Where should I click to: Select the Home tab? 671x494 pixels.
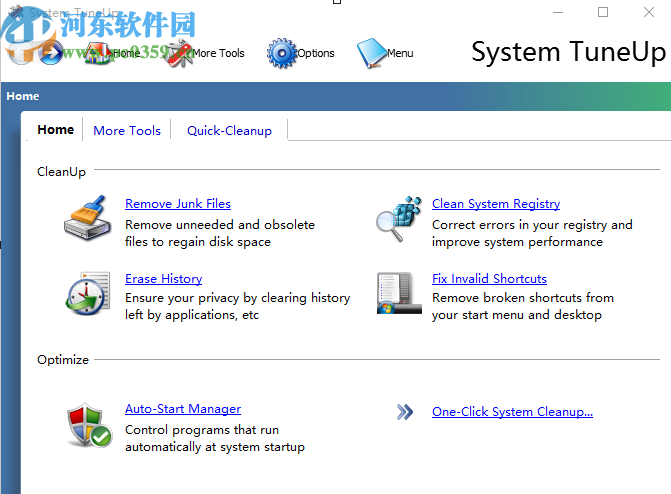[56, 130]
